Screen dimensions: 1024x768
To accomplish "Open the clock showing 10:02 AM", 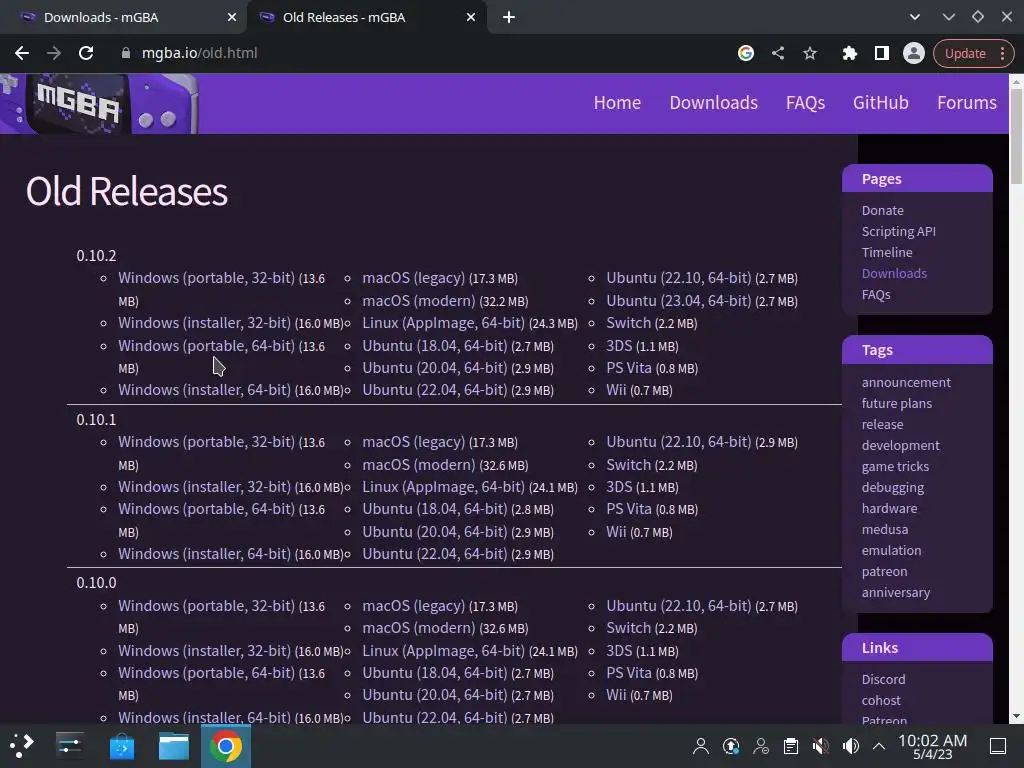I will tap(933, 746).
